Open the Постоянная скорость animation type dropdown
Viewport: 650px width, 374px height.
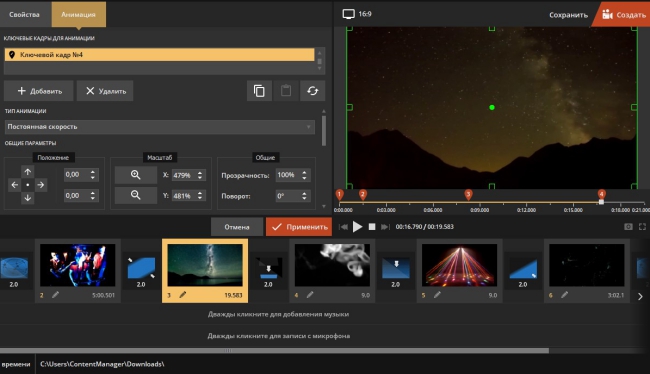click(160, 127)
